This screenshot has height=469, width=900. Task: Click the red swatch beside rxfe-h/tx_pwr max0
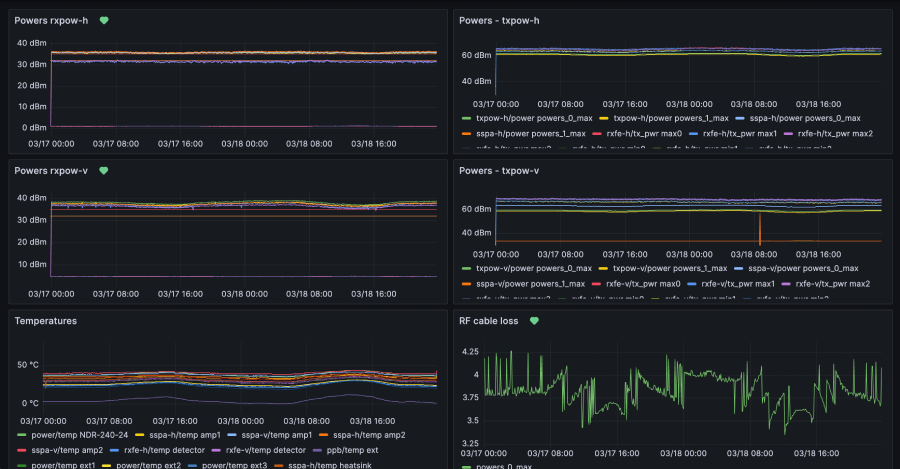[597, 134]
